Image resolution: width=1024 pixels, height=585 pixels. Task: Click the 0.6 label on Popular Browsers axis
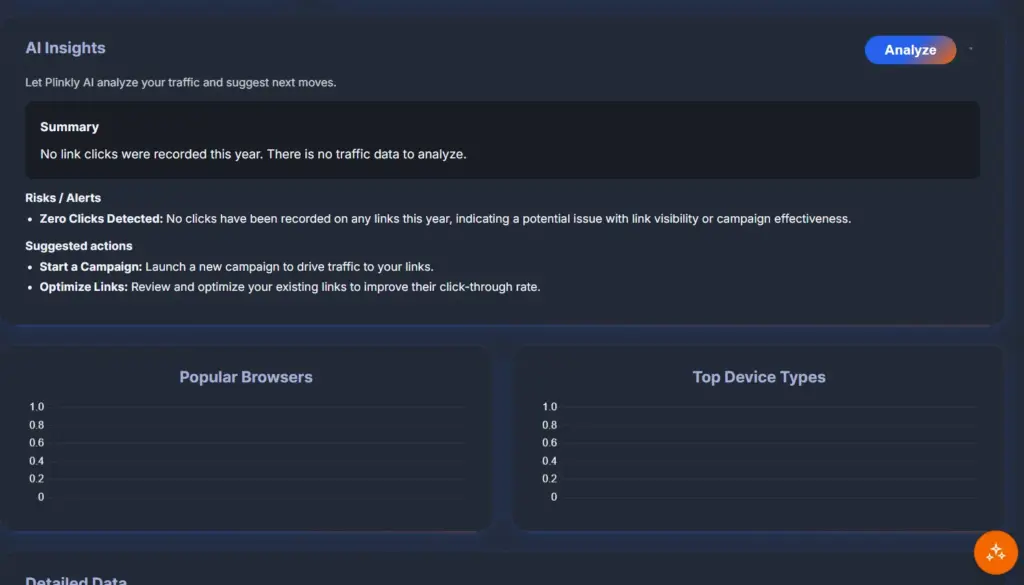tap(36, 443)
